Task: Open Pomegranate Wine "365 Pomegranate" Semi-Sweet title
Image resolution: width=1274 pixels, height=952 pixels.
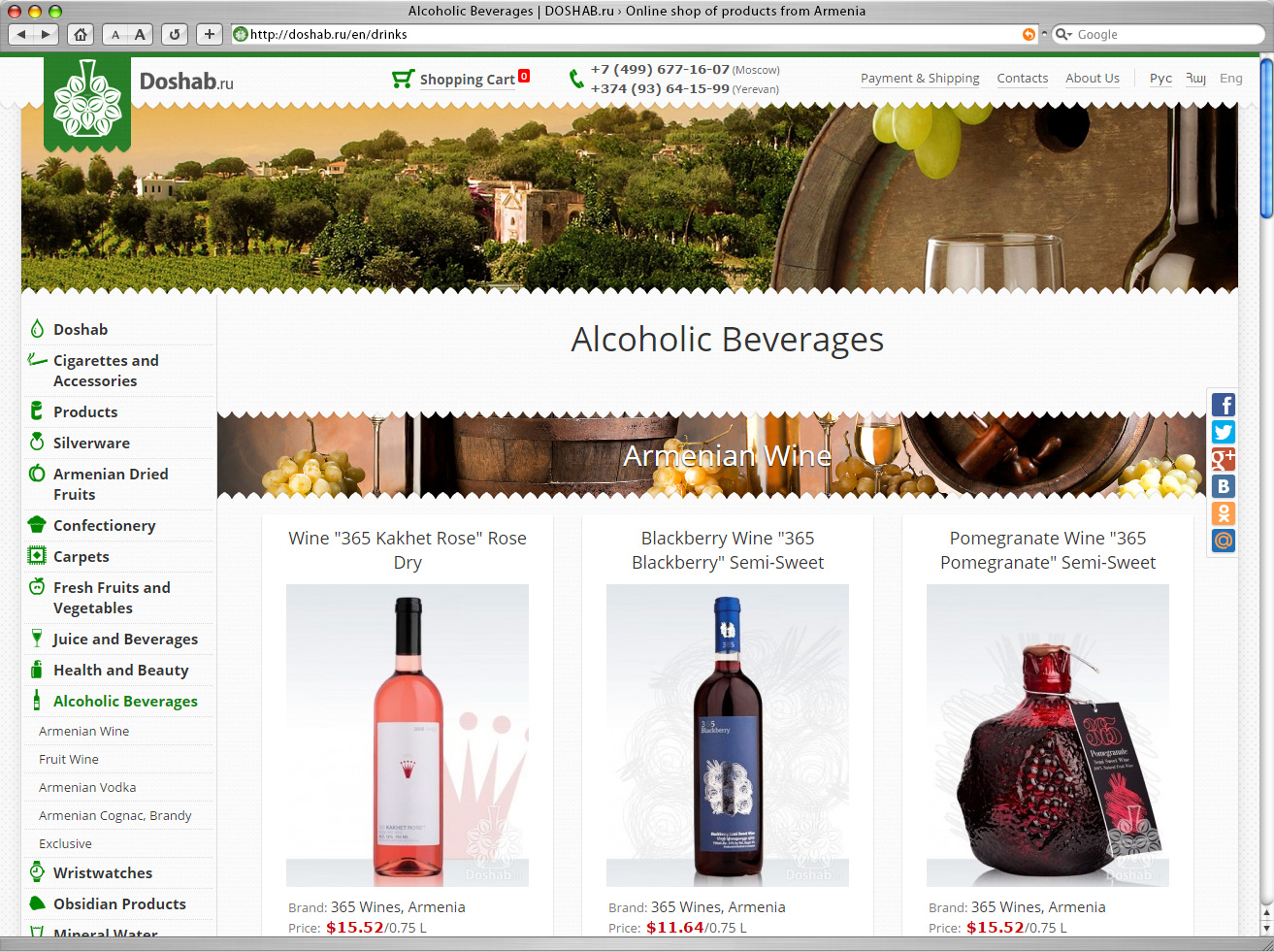Action: (x=1048, y=550)
